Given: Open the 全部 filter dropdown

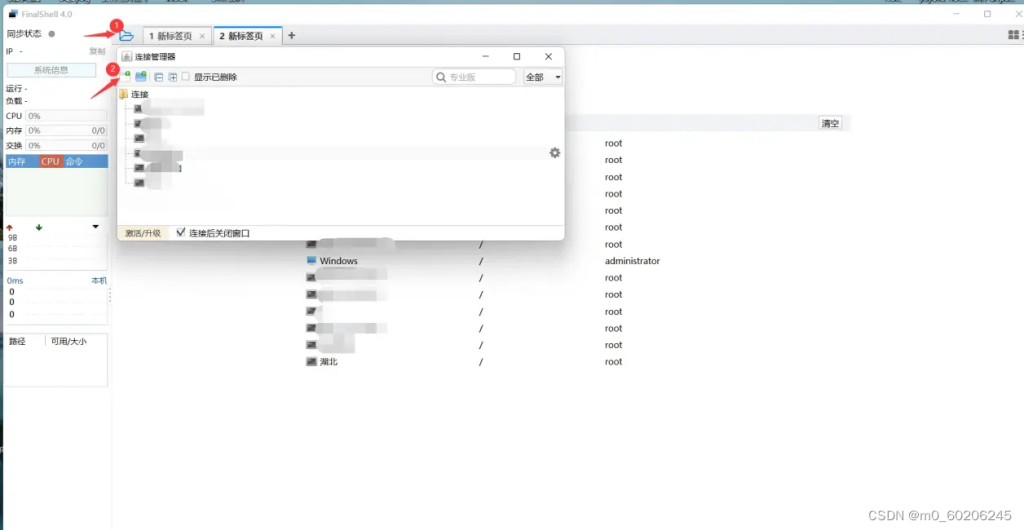Looking at the screenshot, I should click(x=543, y=77).
